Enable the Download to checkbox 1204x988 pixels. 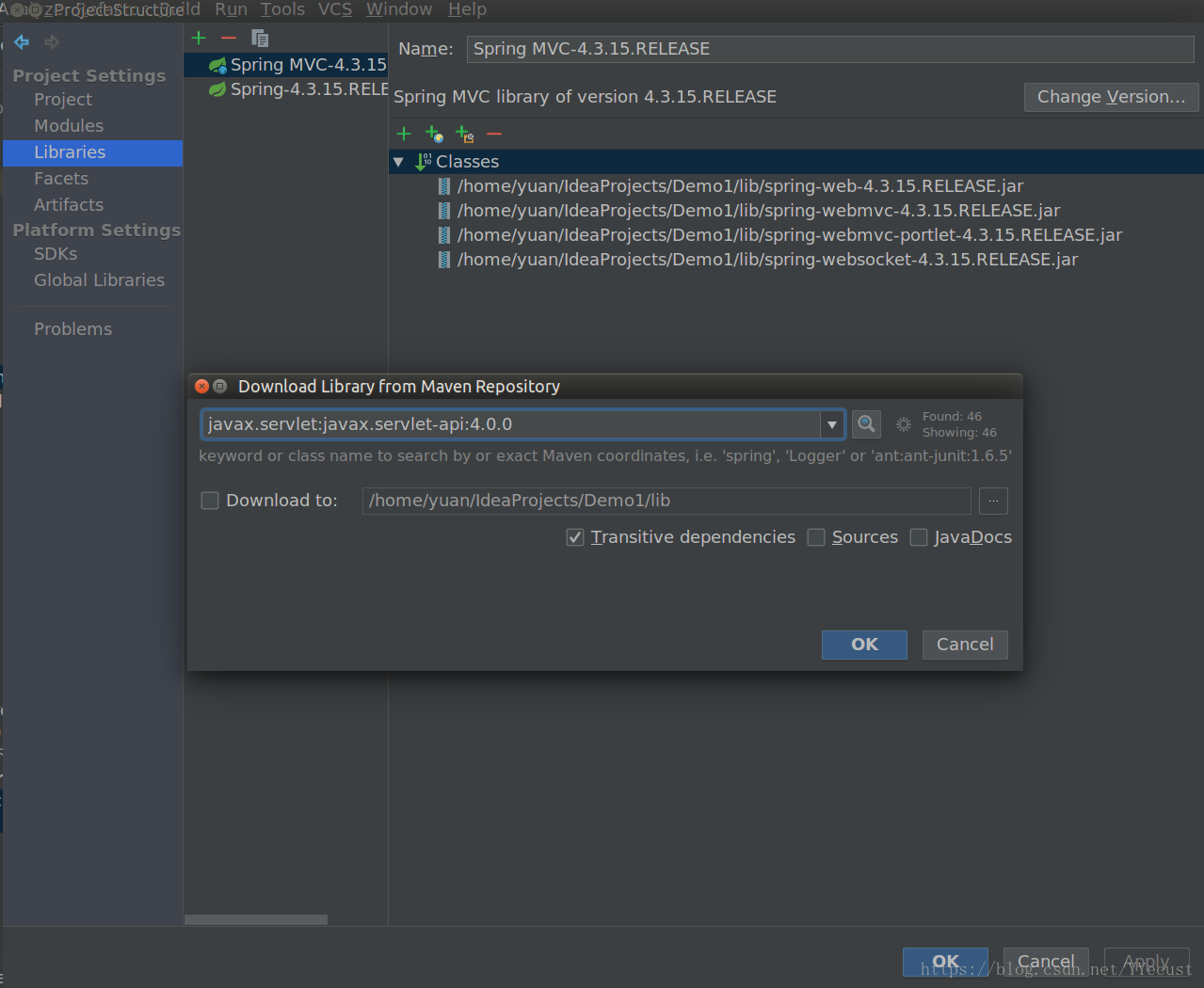(210, 501)
